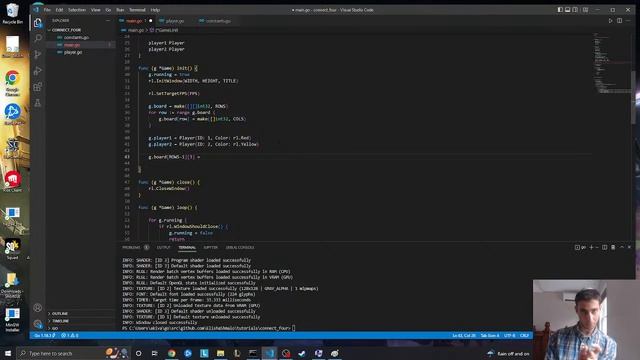Image resolution: width=640 pixels, height=360 pixels.
Task: Switch to the JUPYTER panel tab
Action: (211, 247)
